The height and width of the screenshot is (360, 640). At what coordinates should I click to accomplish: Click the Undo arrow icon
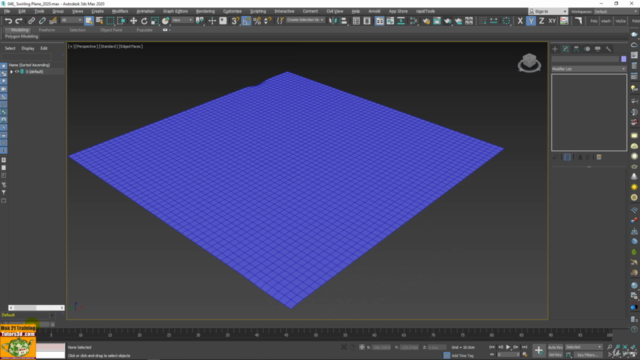coord(8,21)
